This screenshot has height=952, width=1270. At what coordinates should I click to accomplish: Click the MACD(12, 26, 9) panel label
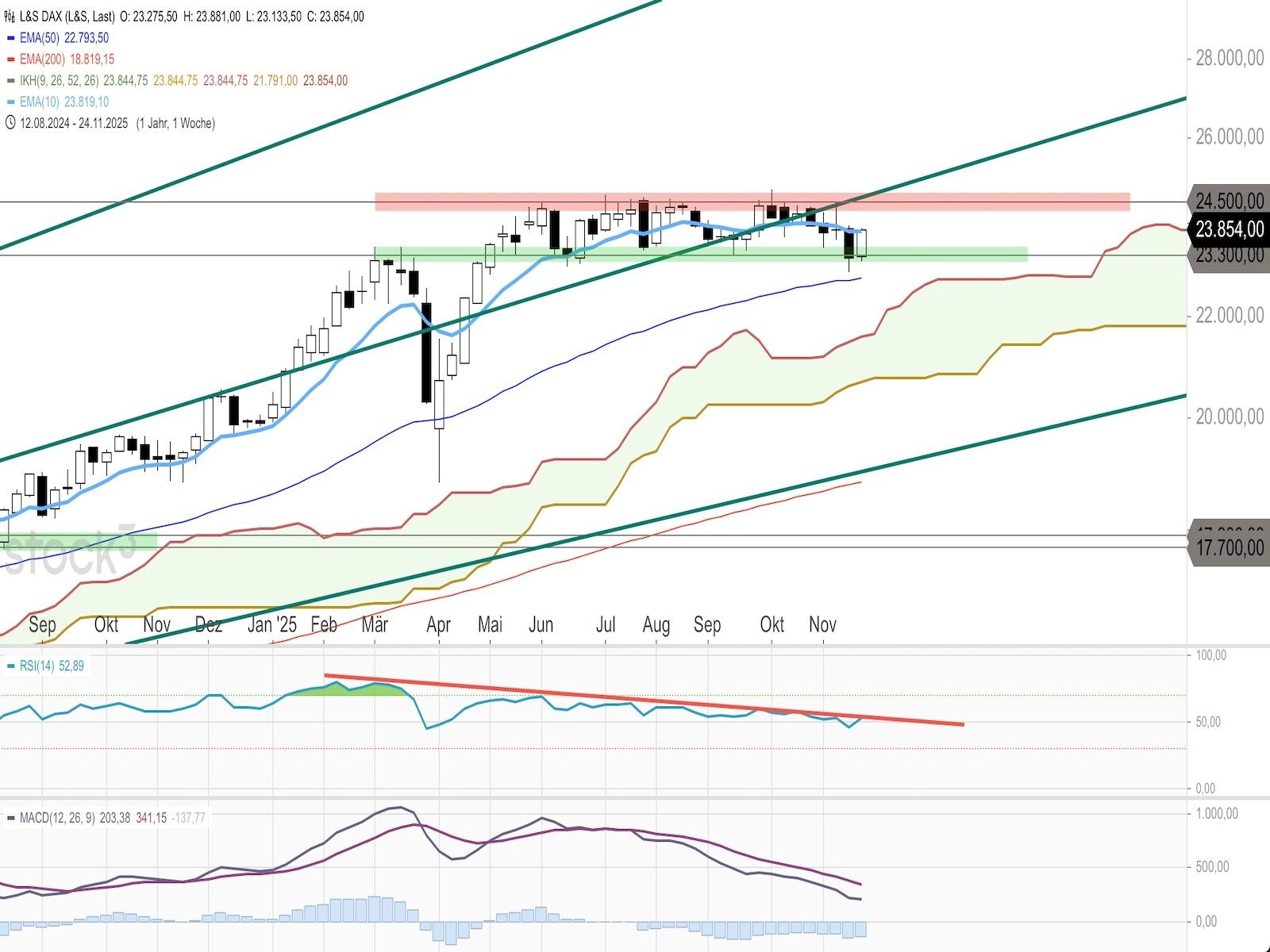[57, 818]
